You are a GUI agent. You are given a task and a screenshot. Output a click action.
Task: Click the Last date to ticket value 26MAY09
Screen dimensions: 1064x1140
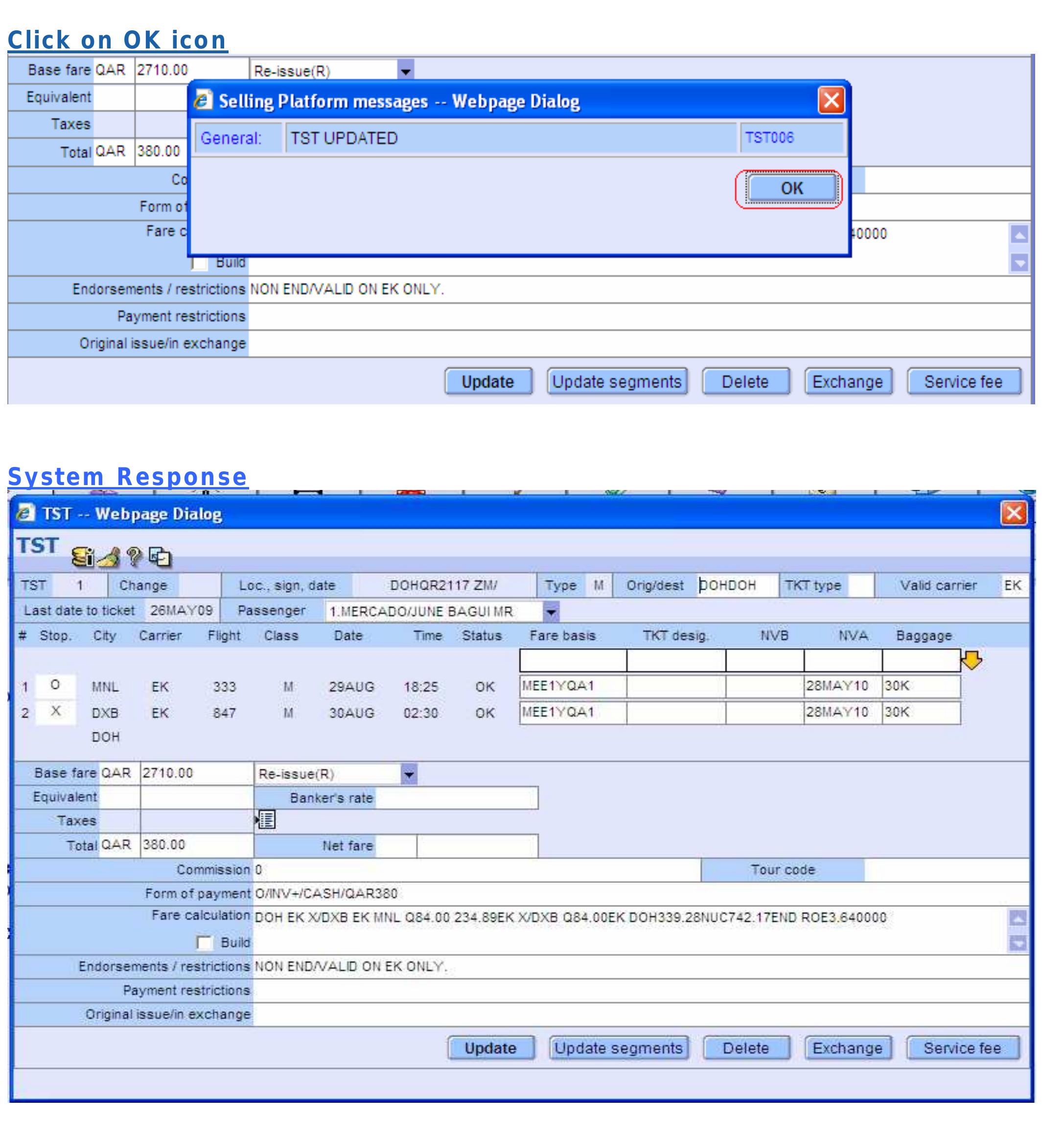point(181,610)
